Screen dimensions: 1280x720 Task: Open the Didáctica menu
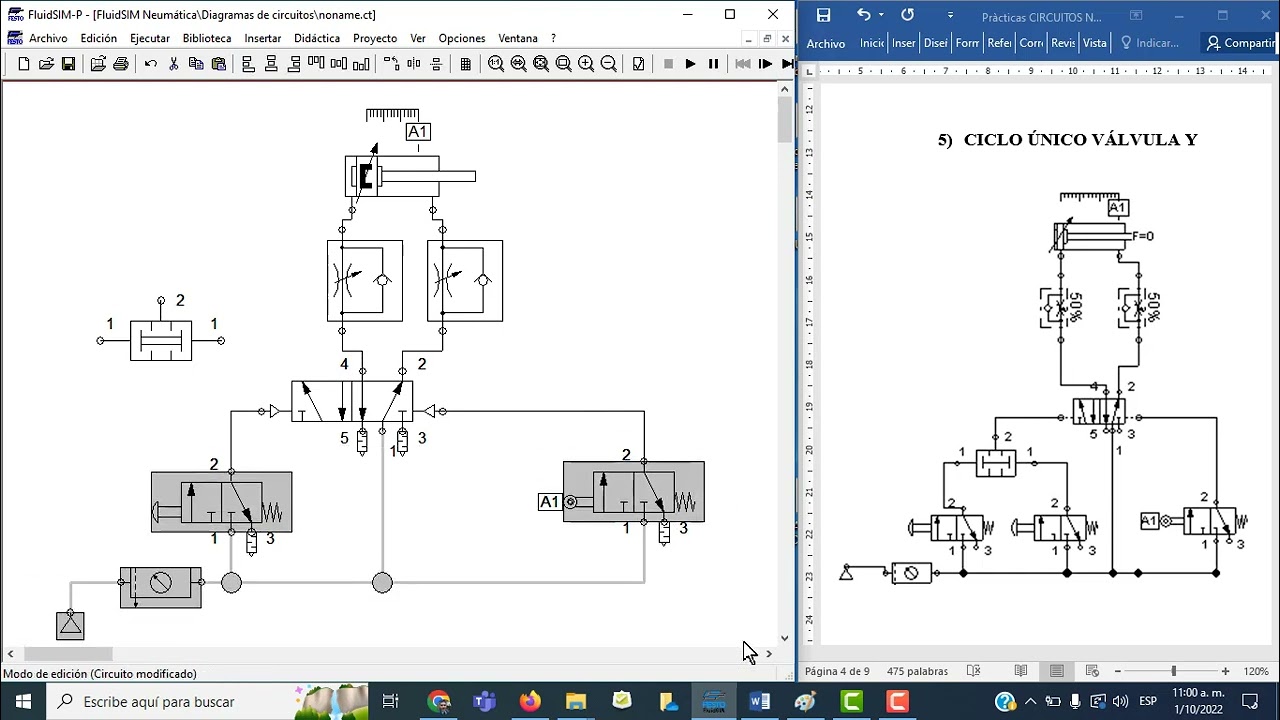click(317, 38)
